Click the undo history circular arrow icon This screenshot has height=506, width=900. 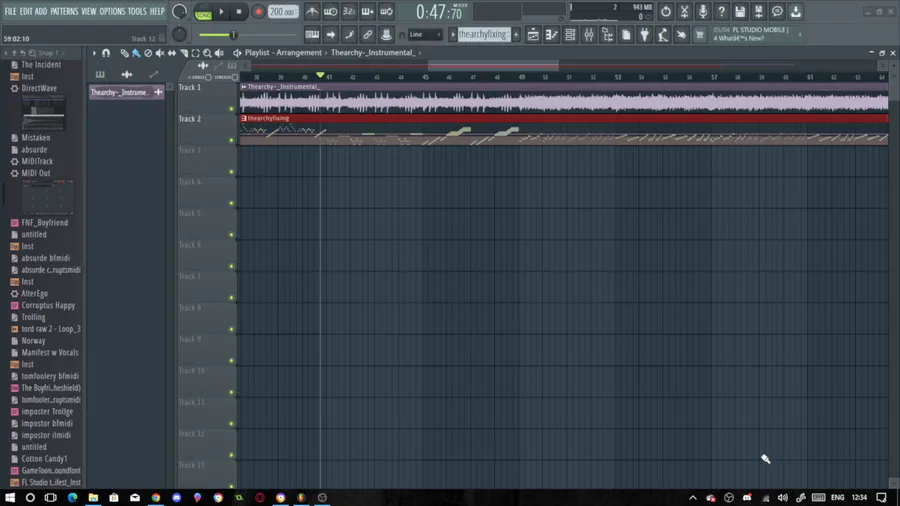(665, 11)
